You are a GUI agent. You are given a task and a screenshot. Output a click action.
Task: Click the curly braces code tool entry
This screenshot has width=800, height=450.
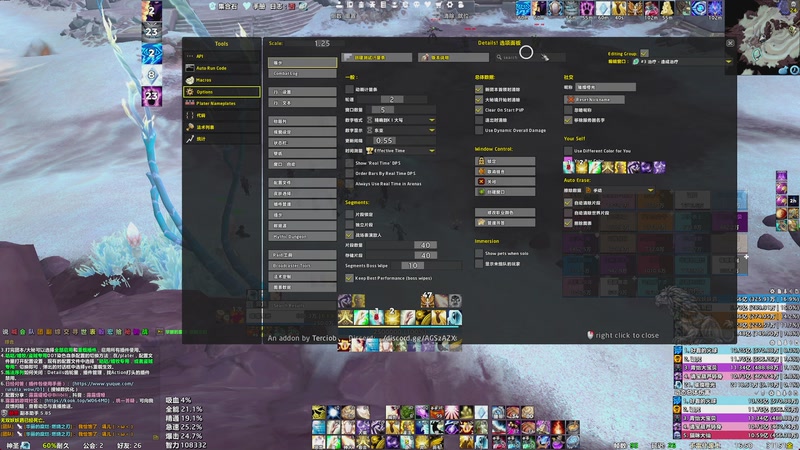[x=221, y=115]
